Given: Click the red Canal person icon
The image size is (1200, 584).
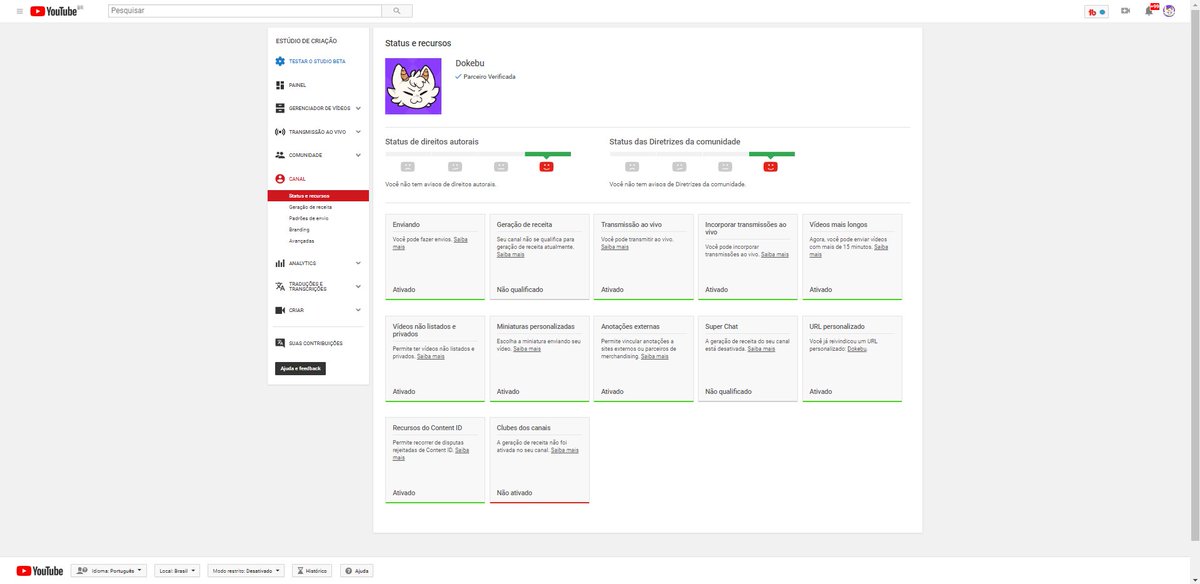Looking at the screenshot, I should (x=280, y=178).
